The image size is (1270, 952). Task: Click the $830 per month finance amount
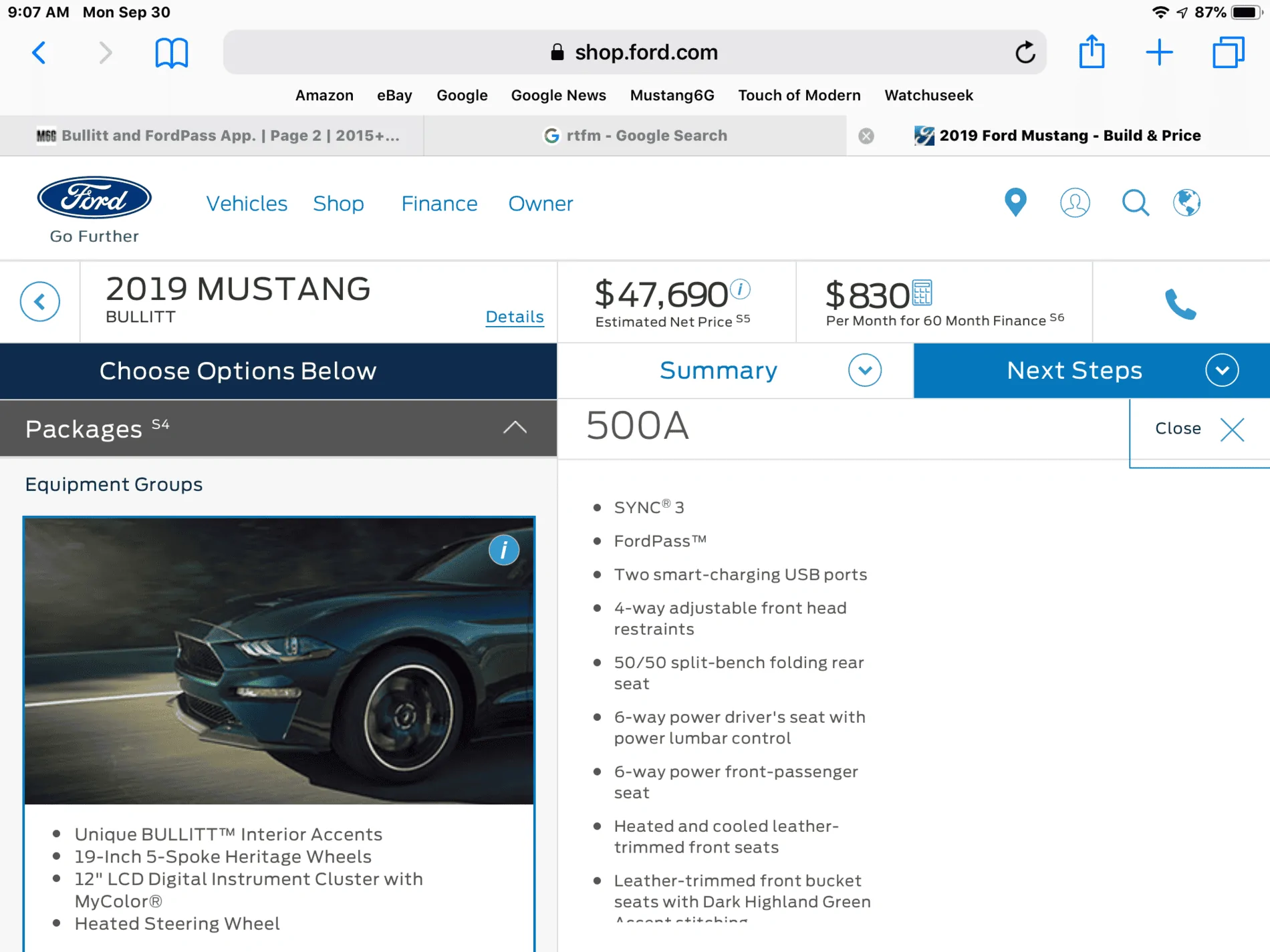(867, 295)
